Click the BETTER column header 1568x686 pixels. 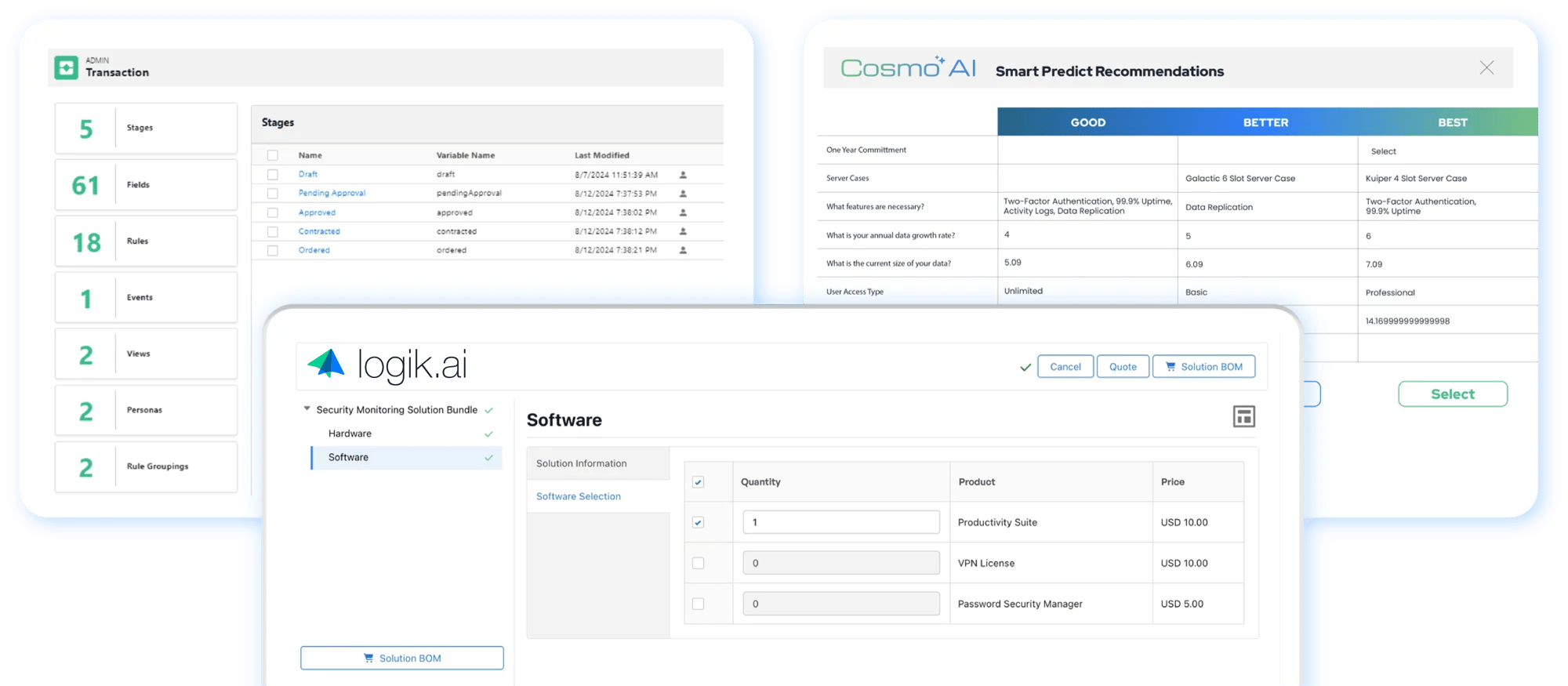[x=1266, y=122]
